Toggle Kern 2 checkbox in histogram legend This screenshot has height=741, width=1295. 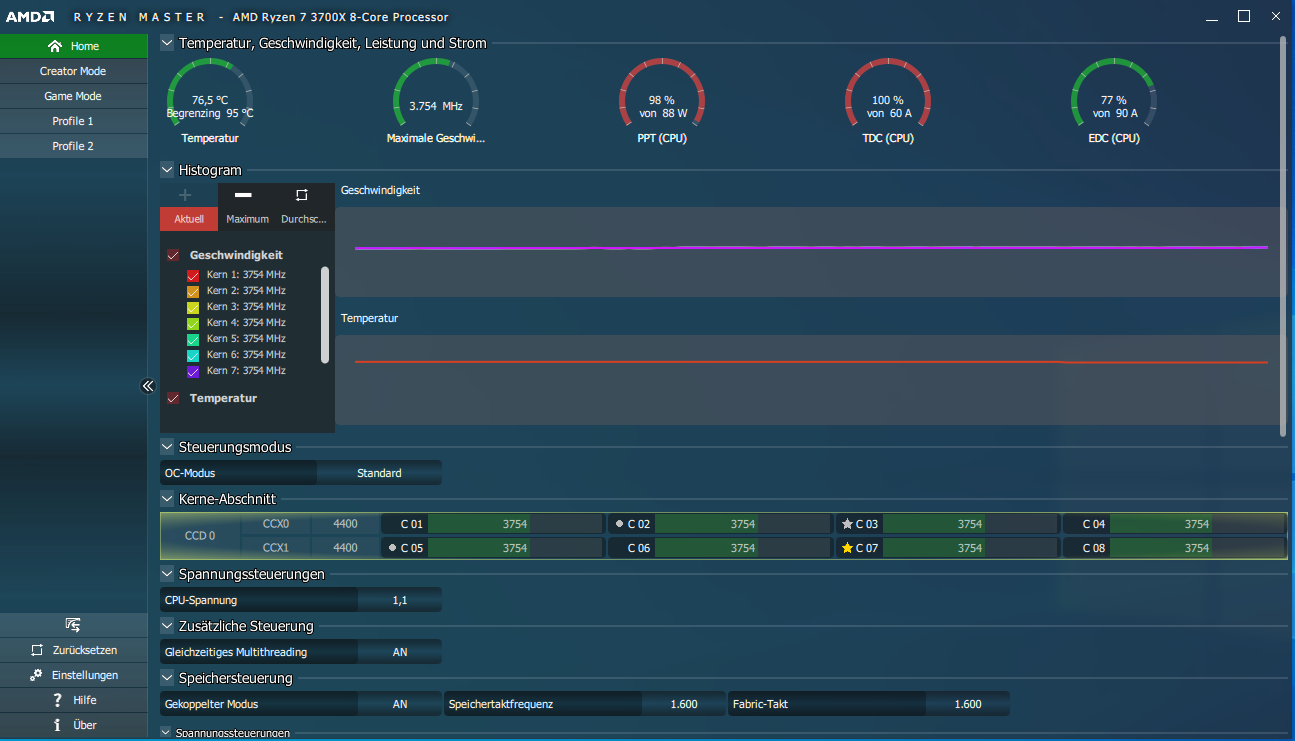pos(193,291)
